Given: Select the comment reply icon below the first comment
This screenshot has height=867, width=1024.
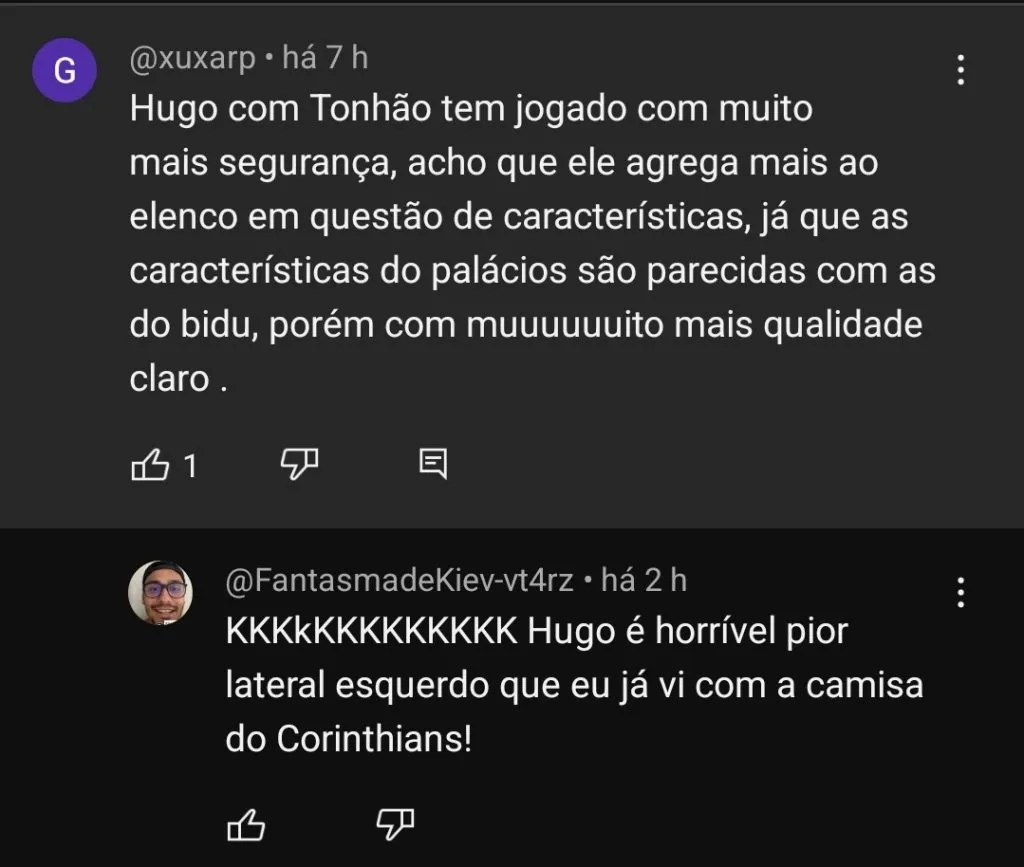Looking at the screenshot, I should tap(434, 463).
